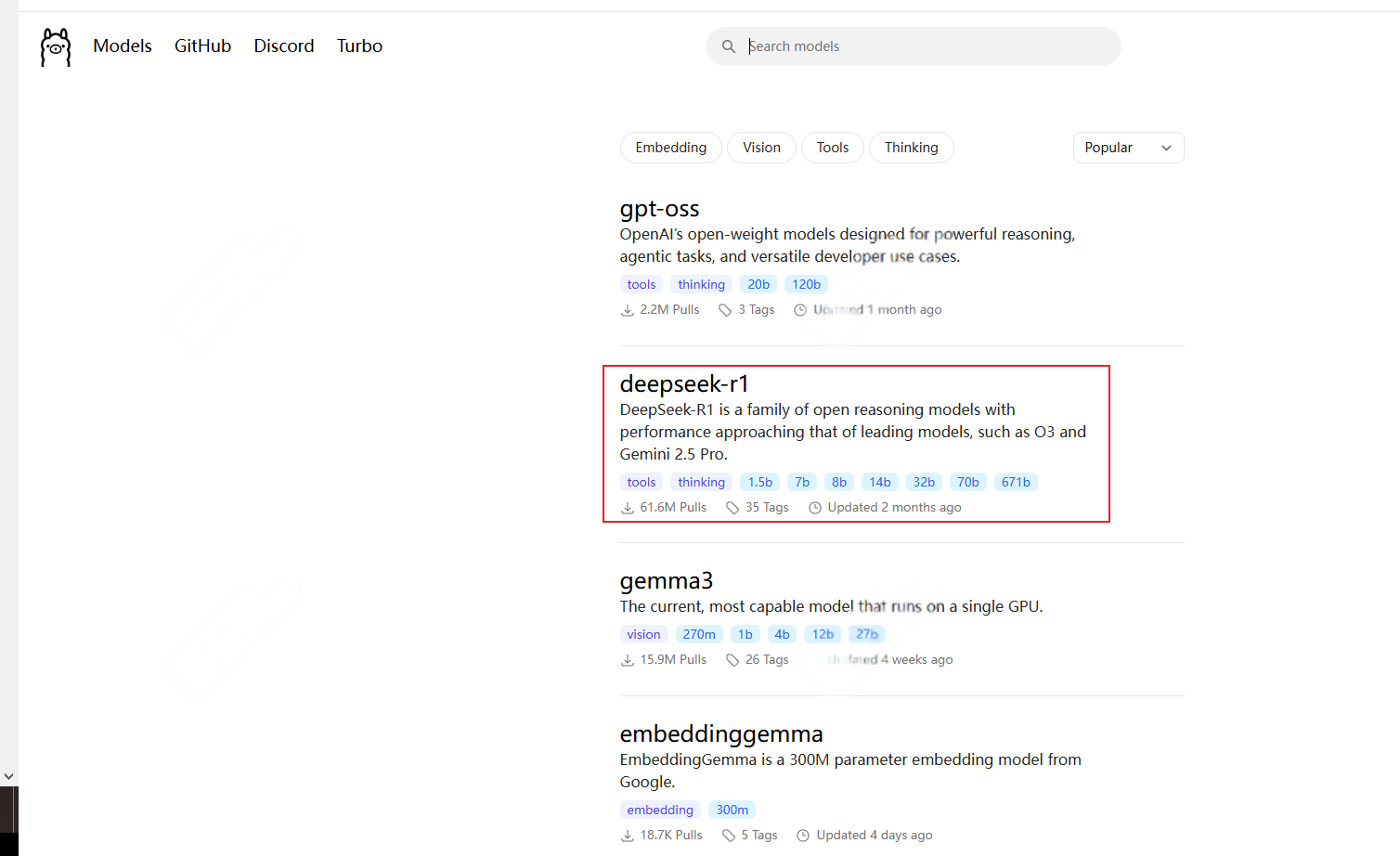The image size is (1400, 856).
Task: Click the Updated 4 days ago text
Action: click(875, 836)
